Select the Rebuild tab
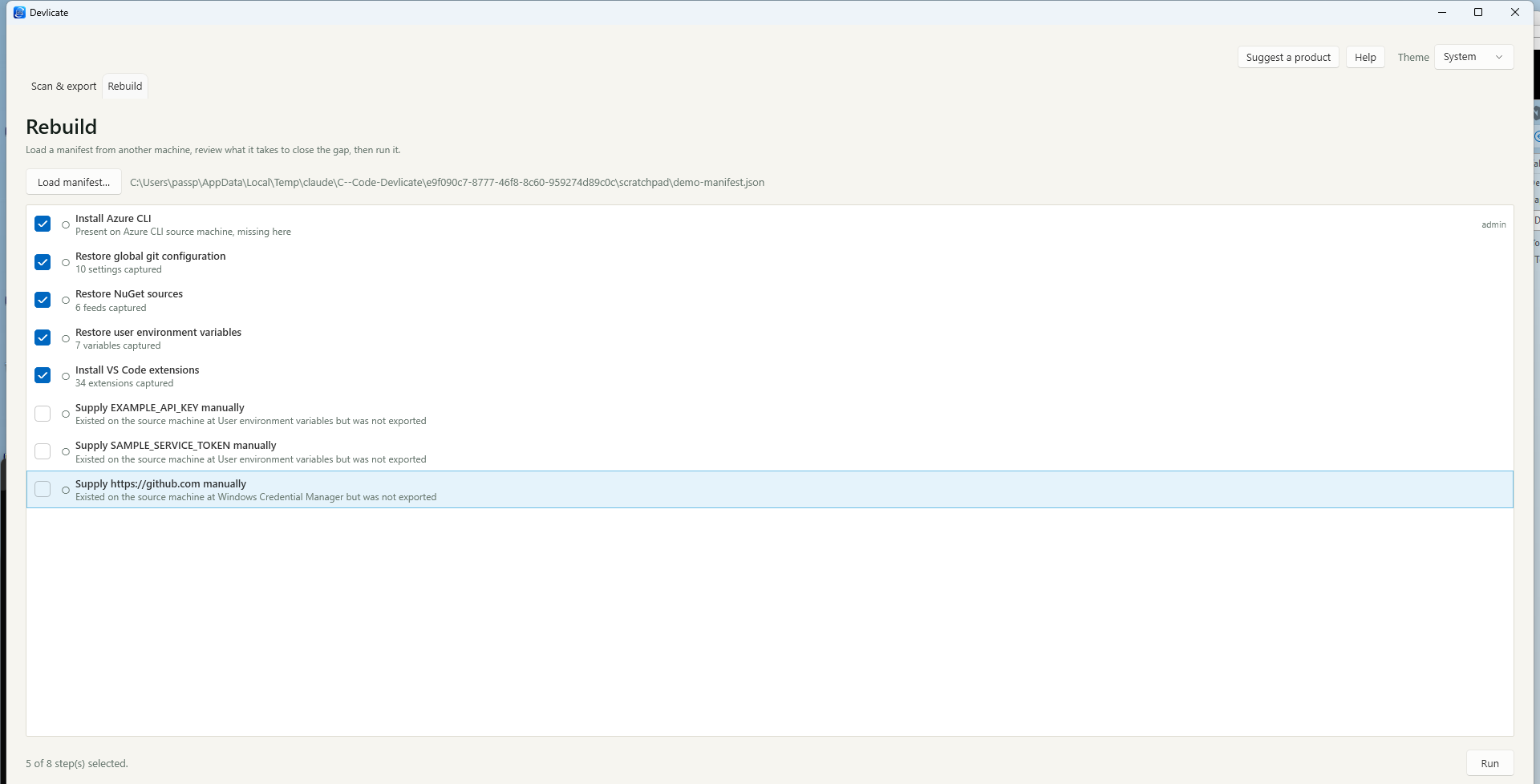Viewport: 1540px width, 784px height. coord(125,87)
